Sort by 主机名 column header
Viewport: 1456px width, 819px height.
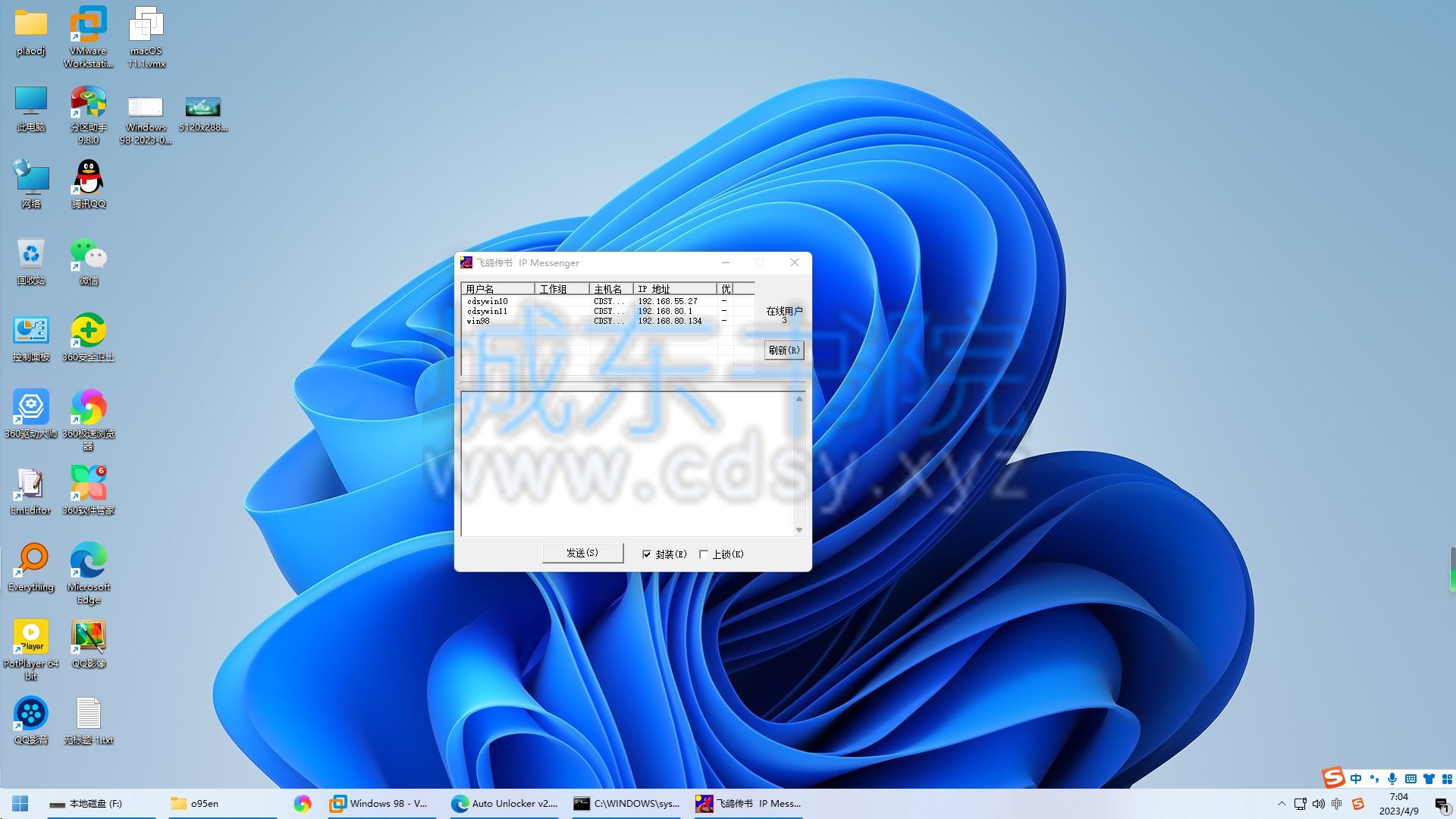tap(611, 289)
